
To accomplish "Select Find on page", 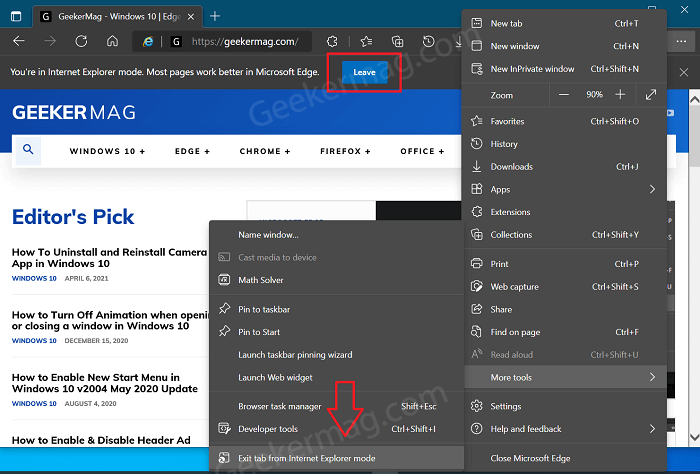I will [x=564, y=332].
